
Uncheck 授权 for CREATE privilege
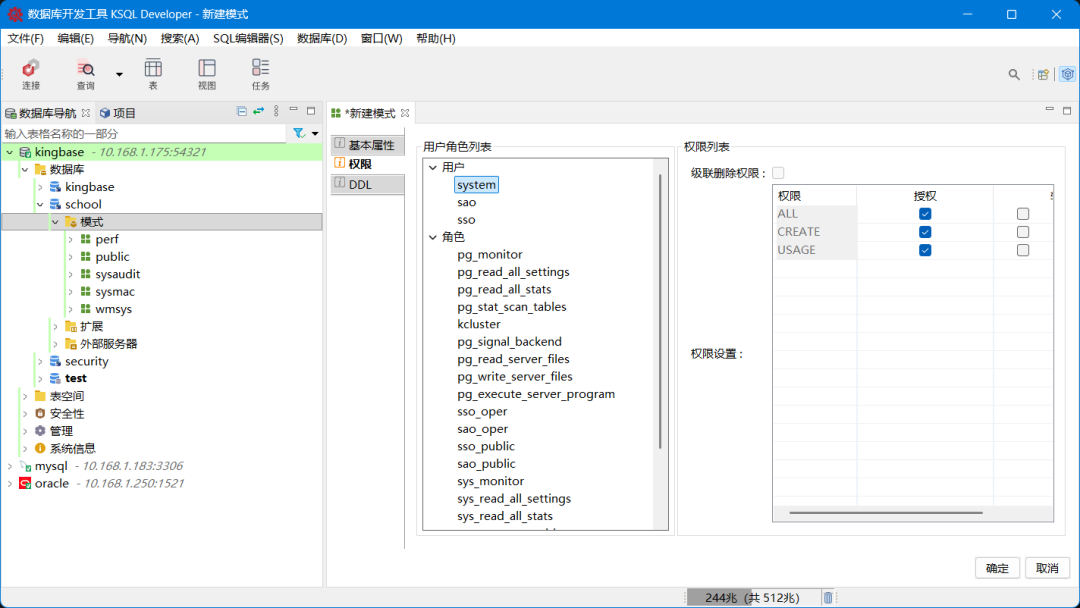pyautogui.click(x=925, y=232)
